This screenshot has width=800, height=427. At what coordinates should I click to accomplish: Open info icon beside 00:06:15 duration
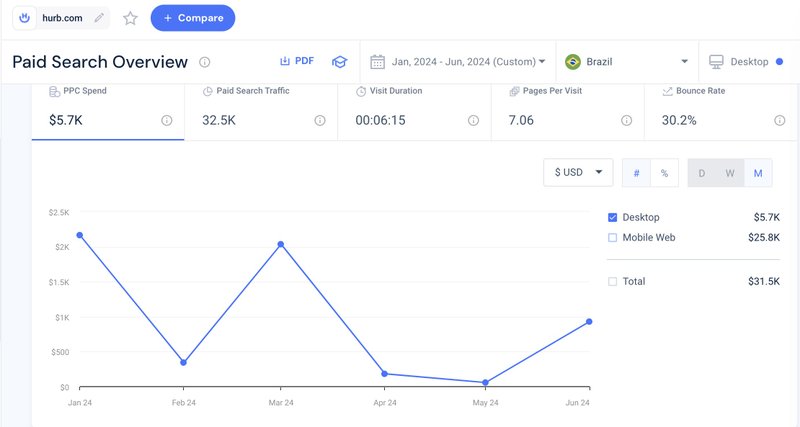473,120
